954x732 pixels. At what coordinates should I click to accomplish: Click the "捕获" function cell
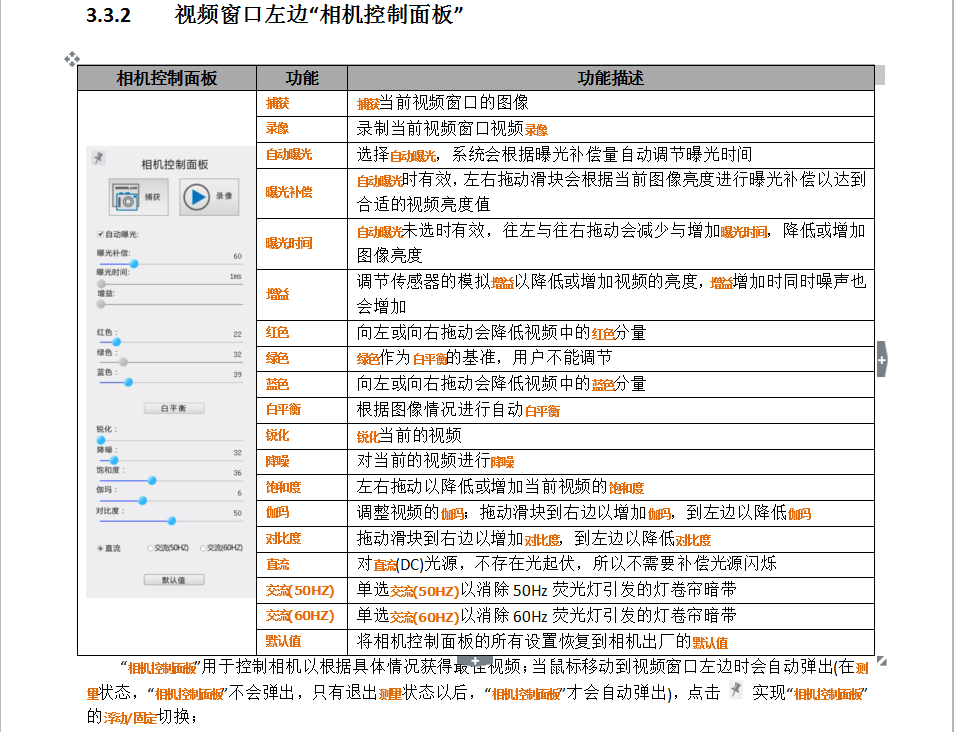[302, 103]
